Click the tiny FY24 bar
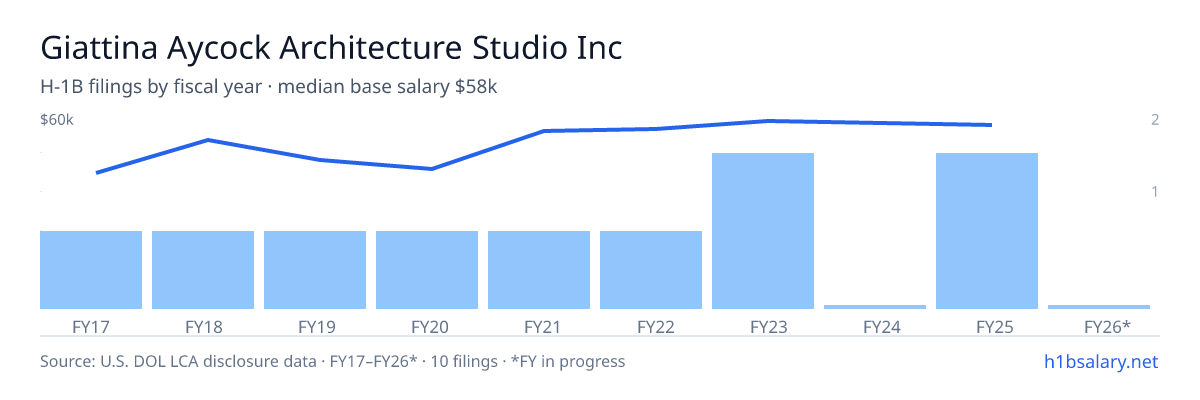The height and width of the screenshot is (400, 1200). tap(875, 307)
